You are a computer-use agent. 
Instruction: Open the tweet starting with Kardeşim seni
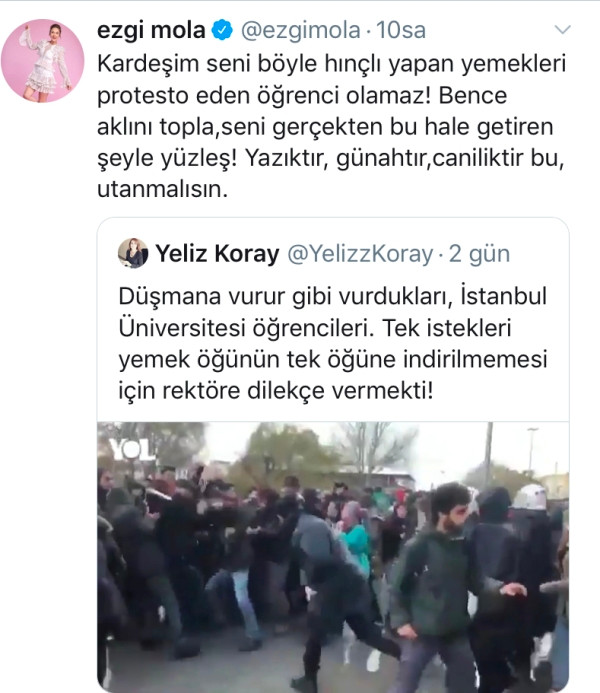(331, 126)
